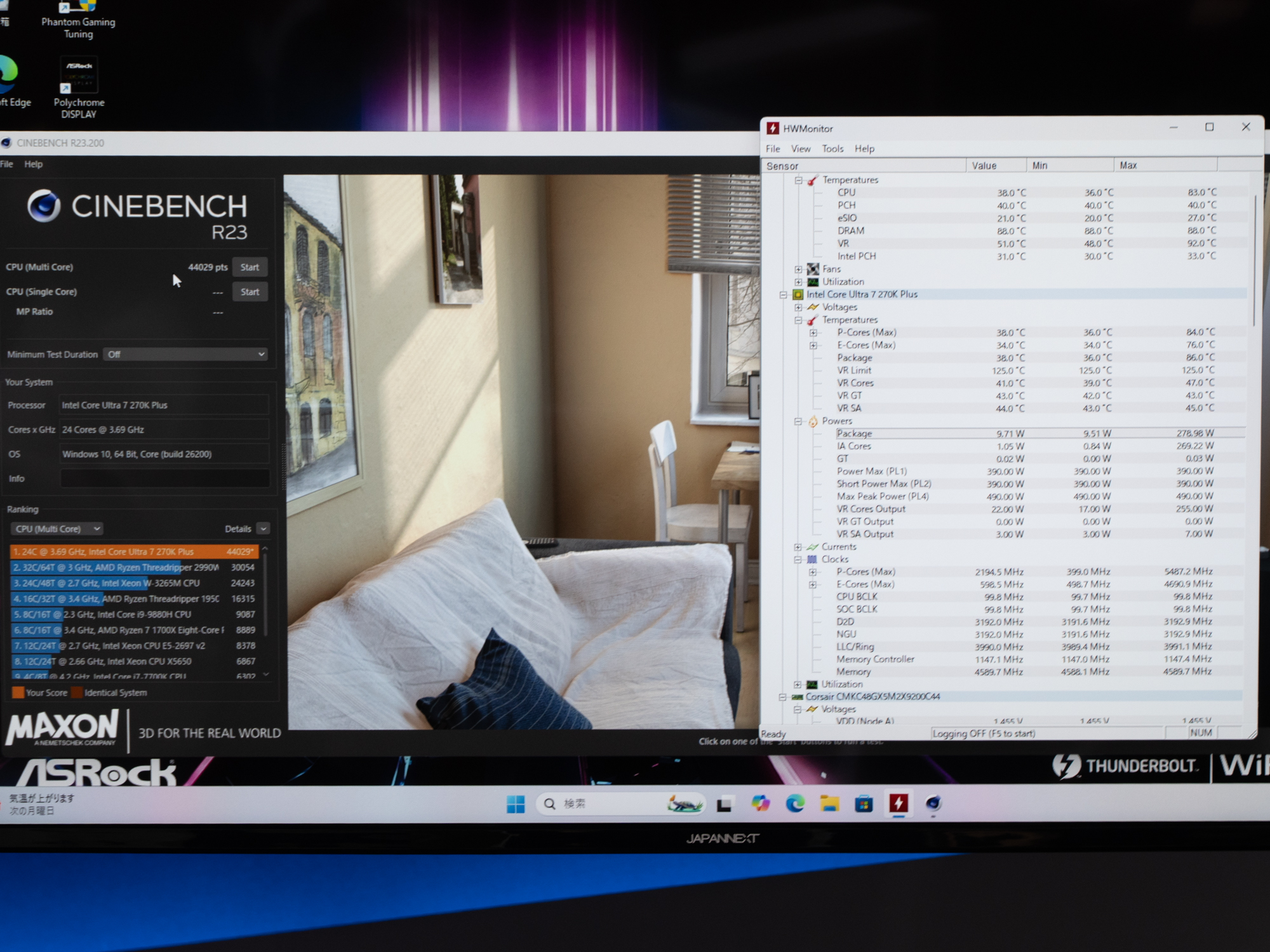Screen dimensions: 1270x952
Task: Click the Clocks node icon
Action: coord(812,559)
